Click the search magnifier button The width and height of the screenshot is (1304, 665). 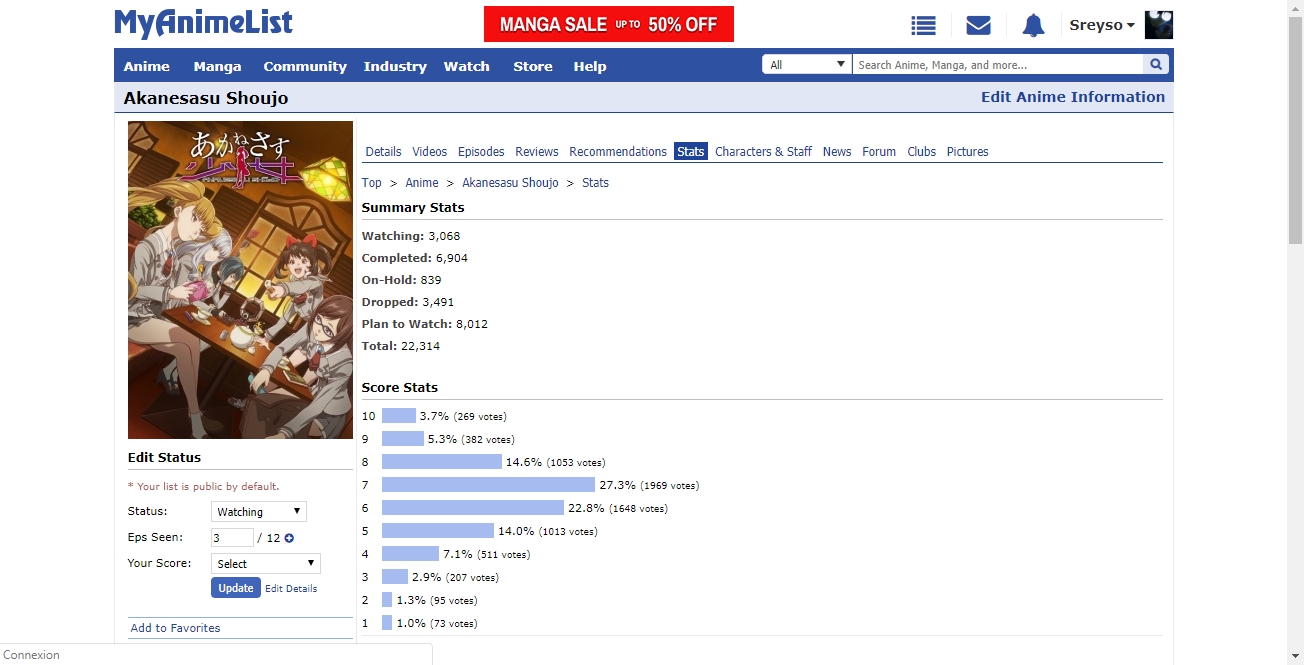[1156, 65]
